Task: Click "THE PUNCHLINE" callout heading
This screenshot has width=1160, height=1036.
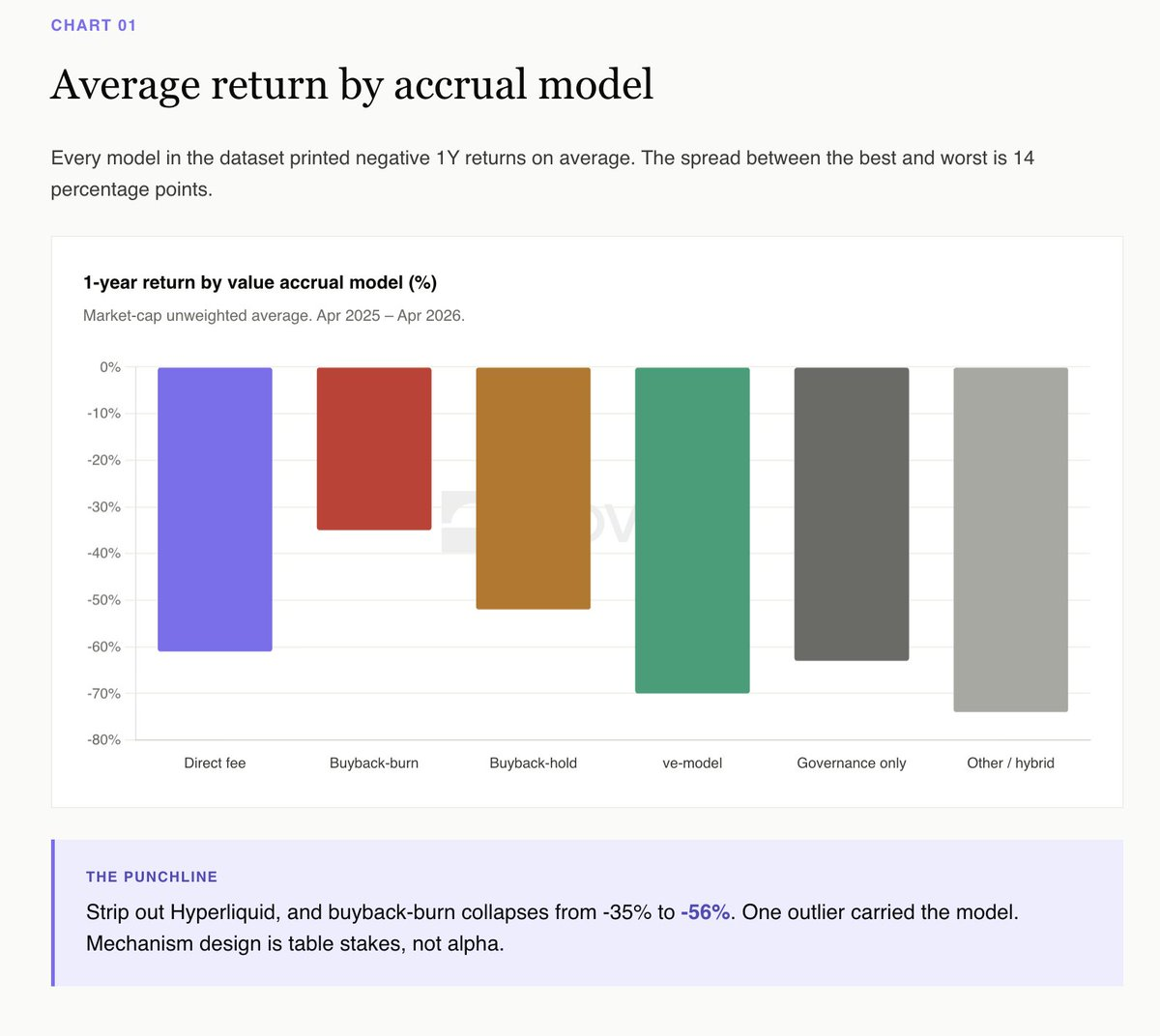Action: pyautogui.click(x=152, y=877)
